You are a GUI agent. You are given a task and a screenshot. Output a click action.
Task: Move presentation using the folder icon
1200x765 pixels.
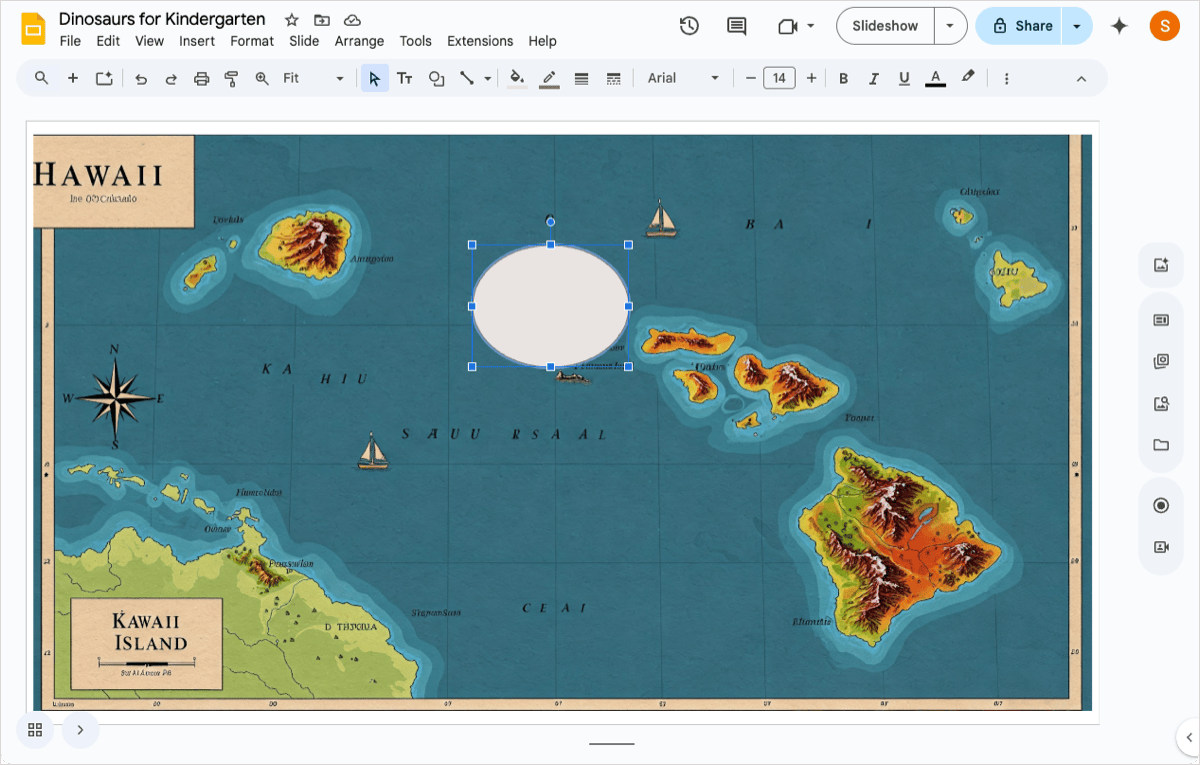[322, 20]
